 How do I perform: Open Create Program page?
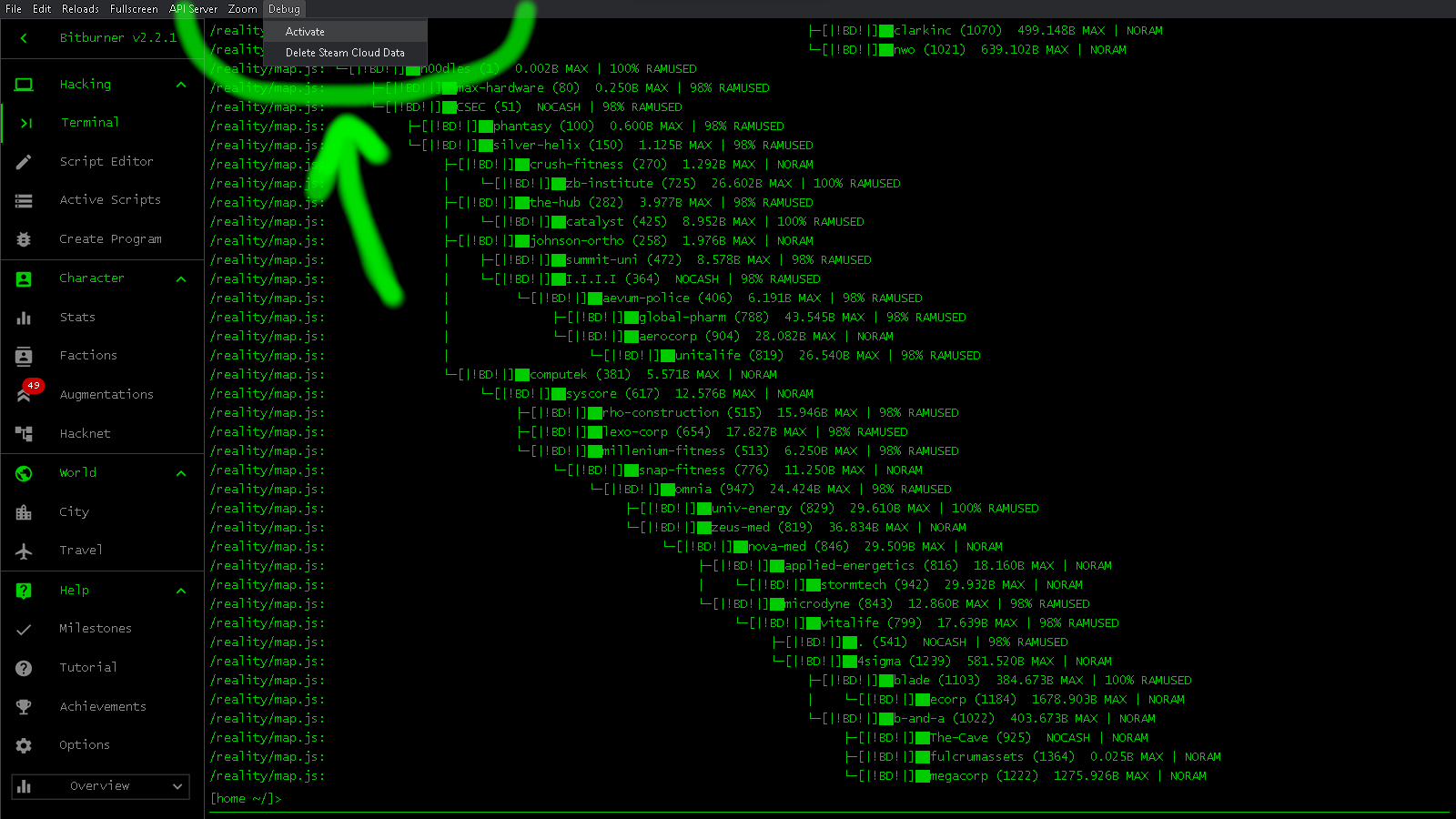[x=110, y=239]
